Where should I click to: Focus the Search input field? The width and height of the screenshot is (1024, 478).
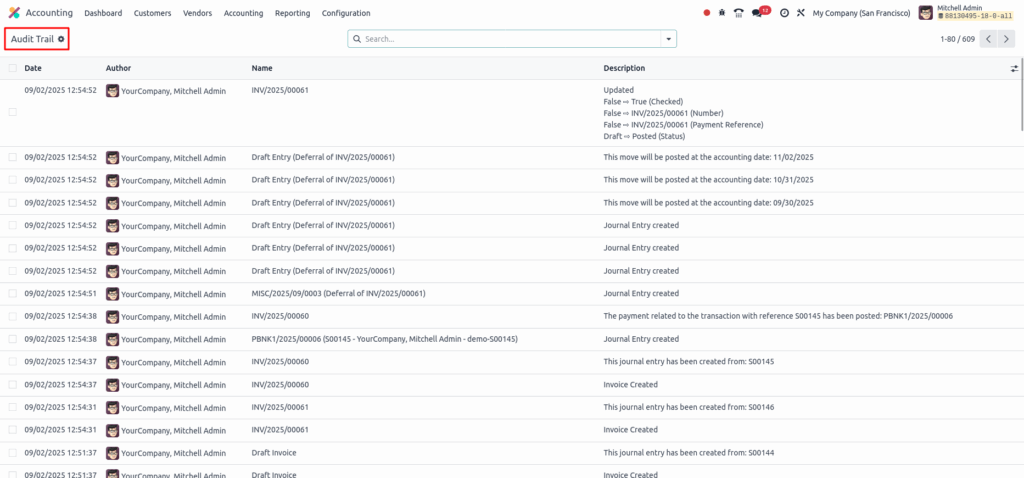click(511, 39)
